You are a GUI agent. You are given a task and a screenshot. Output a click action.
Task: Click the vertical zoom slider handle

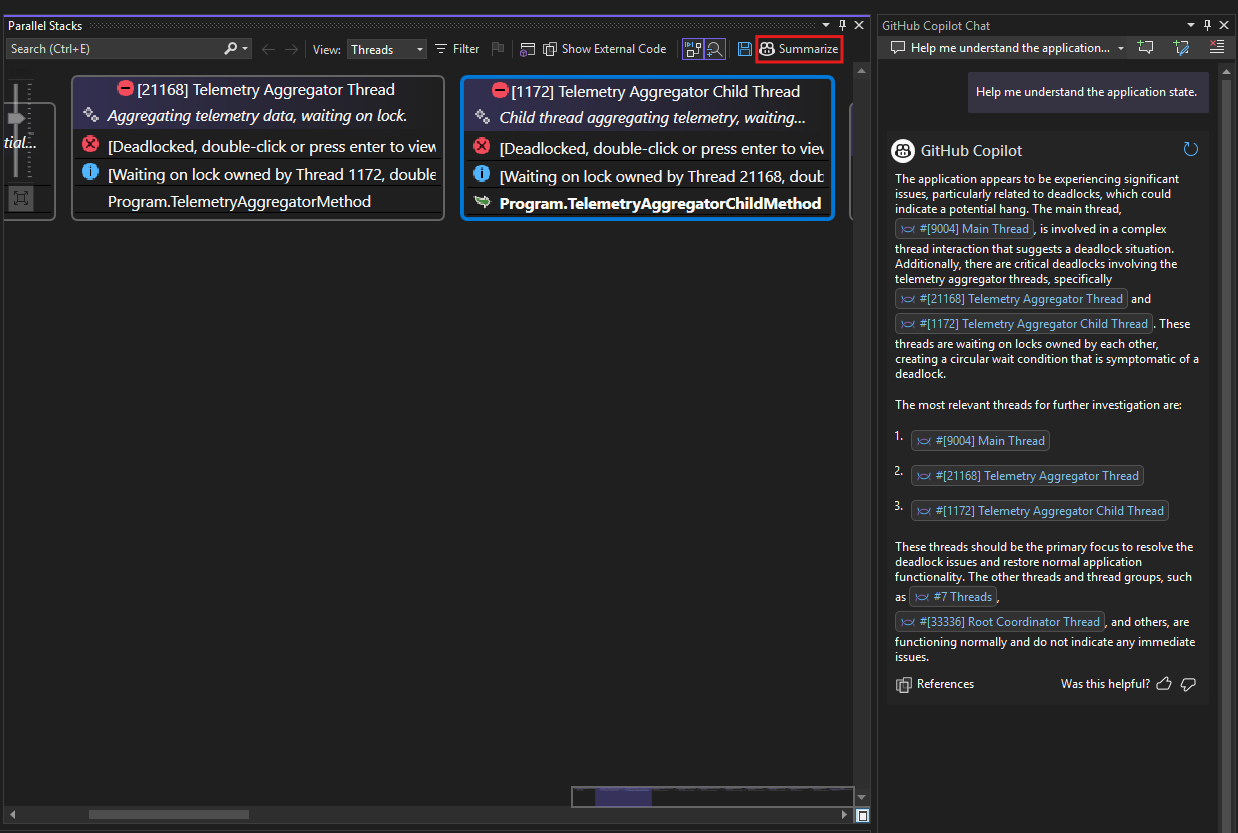(x=17, y=118)
